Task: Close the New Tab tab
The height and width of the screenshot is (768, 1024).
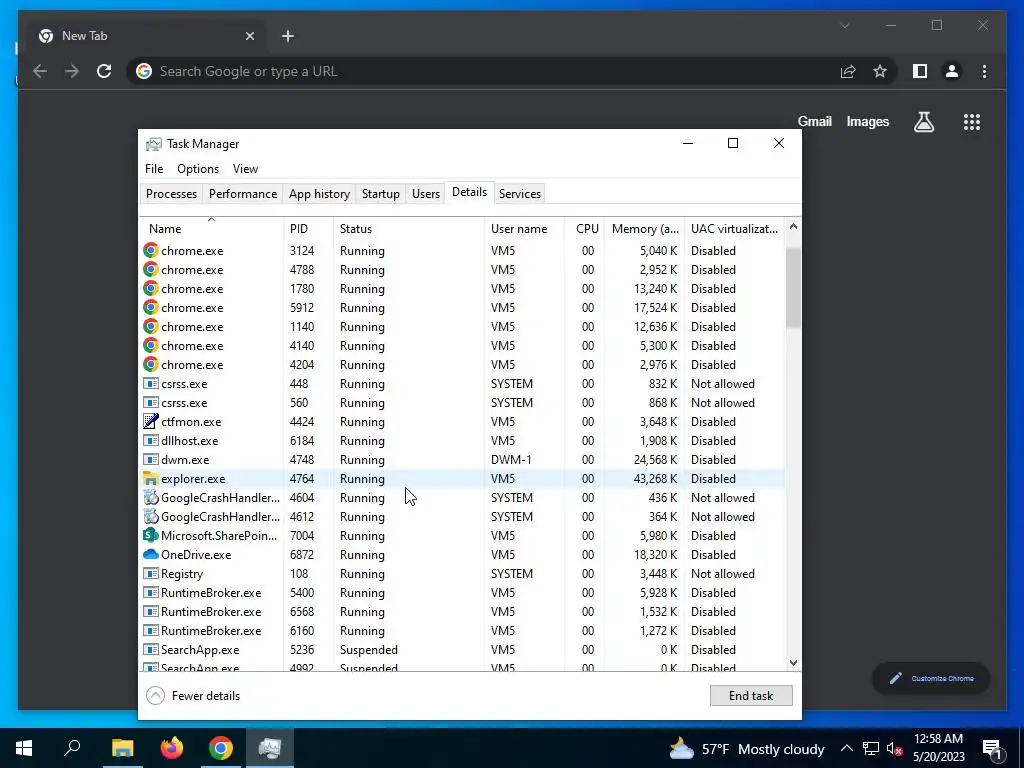Action: 249,36
